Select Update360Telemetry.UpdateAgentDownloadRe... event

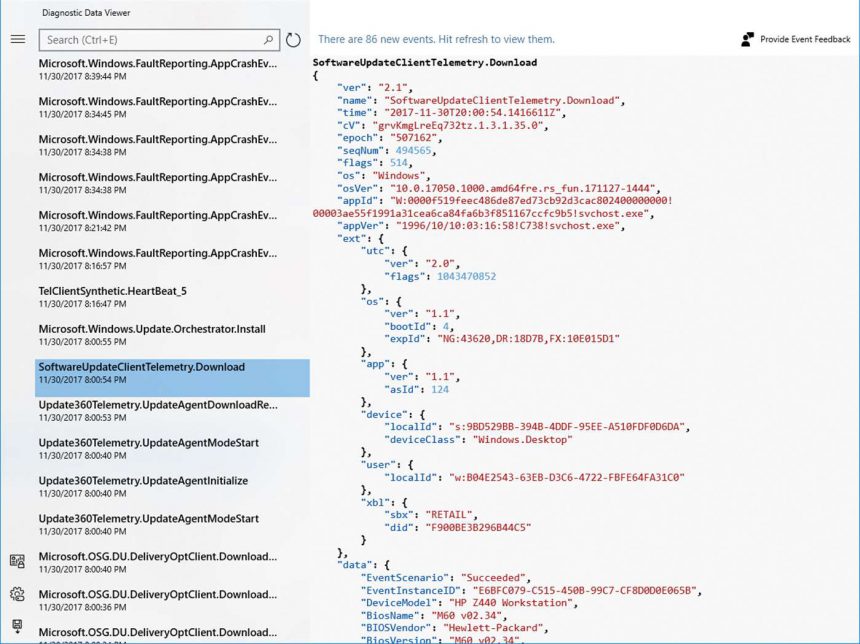(x=172, y=410)
